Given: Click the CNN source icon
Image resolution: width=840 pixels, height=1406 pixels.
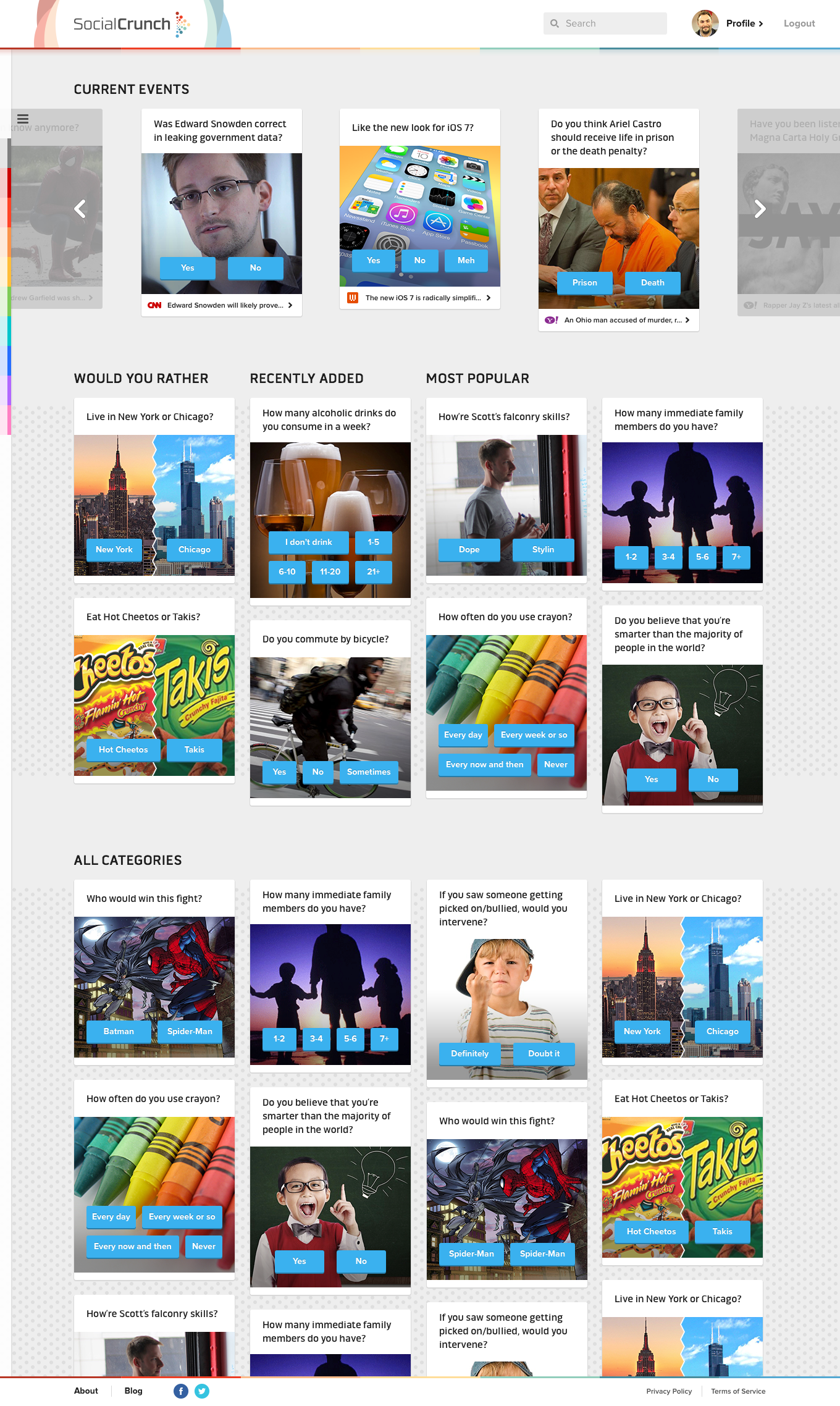Looking at the screenshot, I should coord(154,305).
